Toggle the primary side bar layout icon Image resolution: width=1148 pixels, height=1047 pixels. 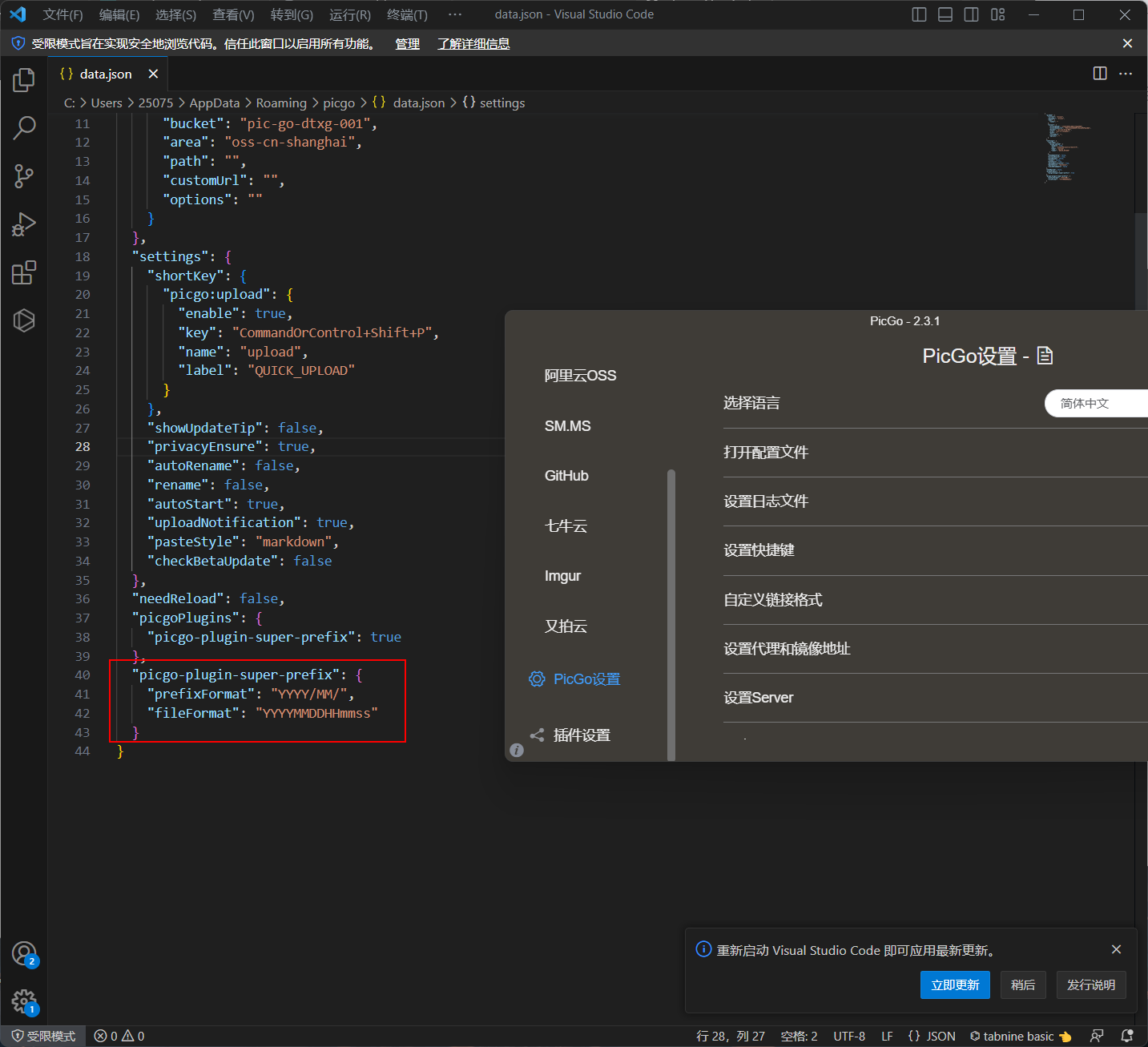pos(919,14)
